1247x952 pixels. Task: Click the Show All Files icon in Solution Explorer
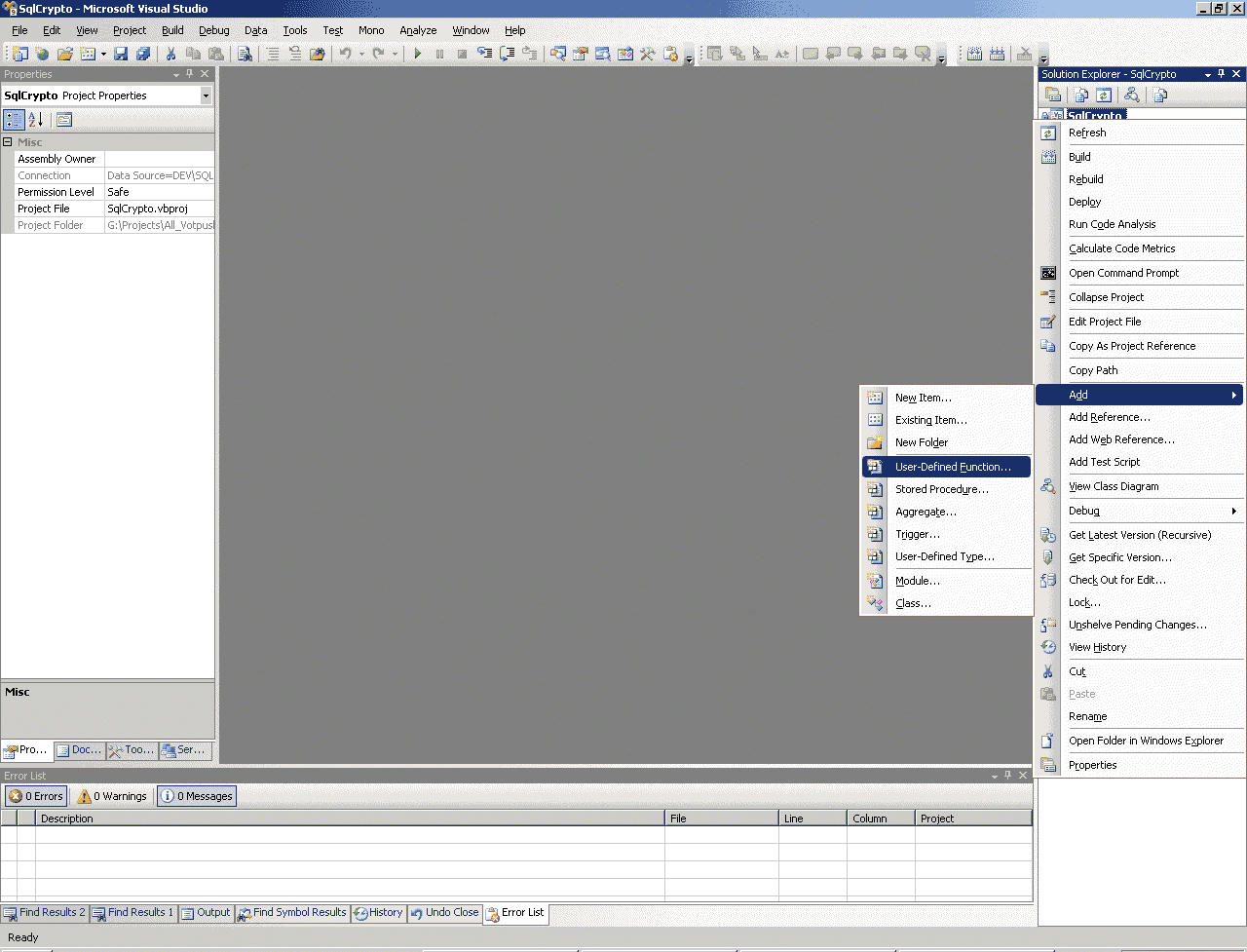point(1081,95)
